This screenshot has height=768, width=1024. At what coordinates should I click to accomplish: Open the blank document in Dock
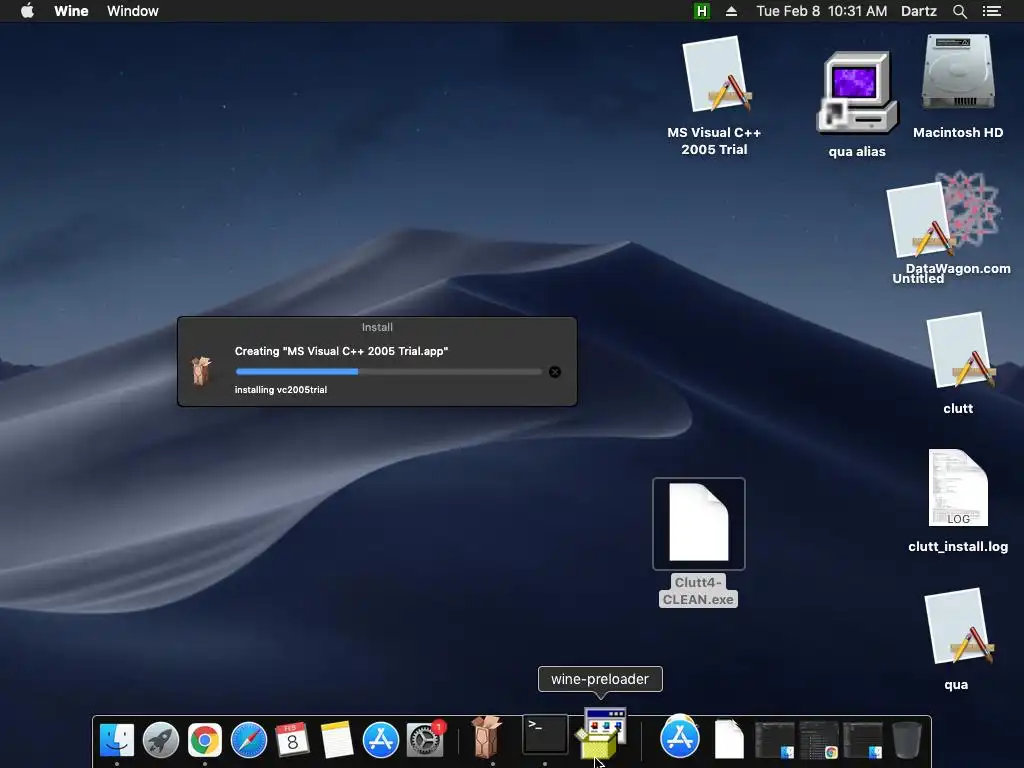point(729,739)
